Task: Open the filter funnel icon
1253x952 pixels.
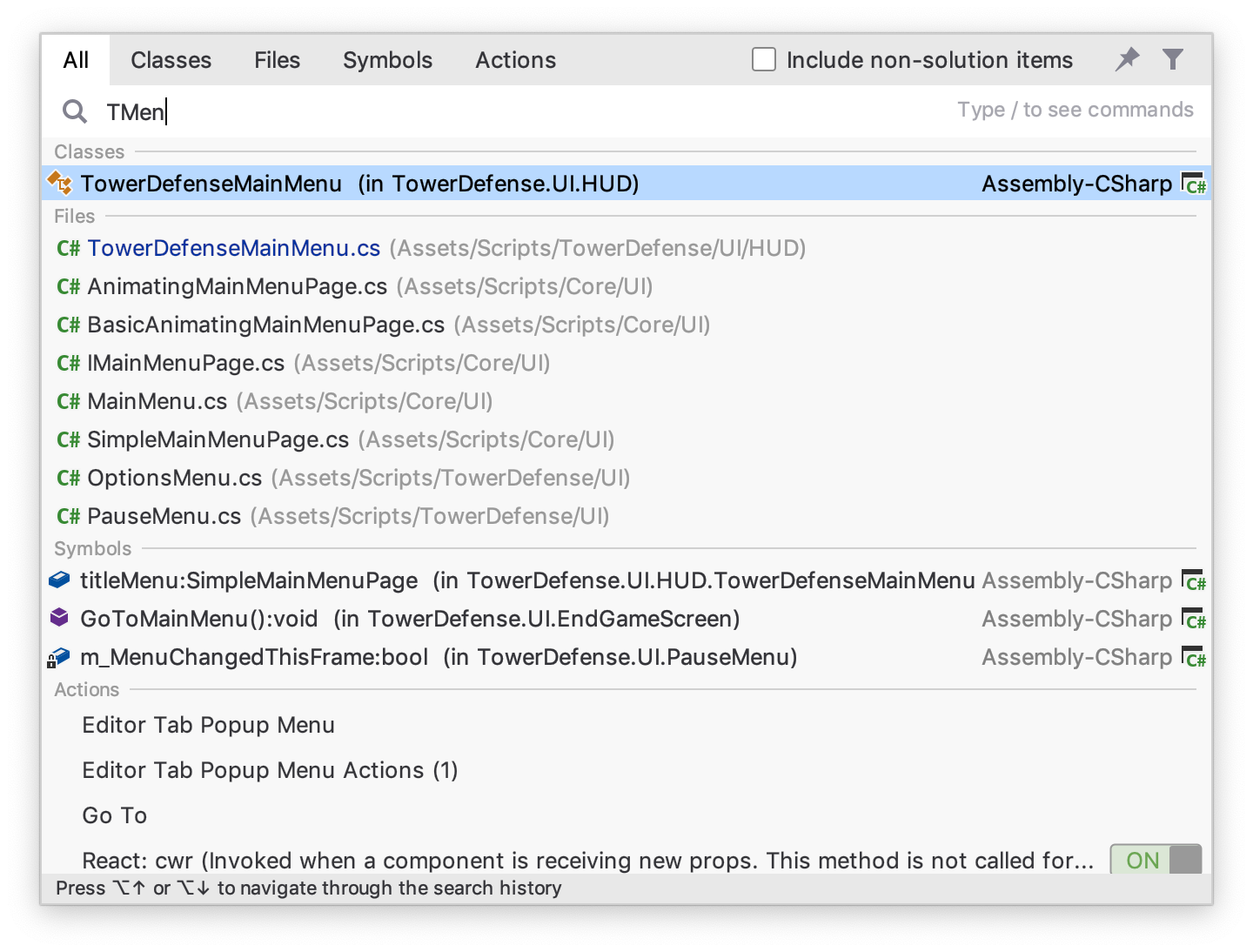Action: pyautogui.click(x=1173, y=59)
